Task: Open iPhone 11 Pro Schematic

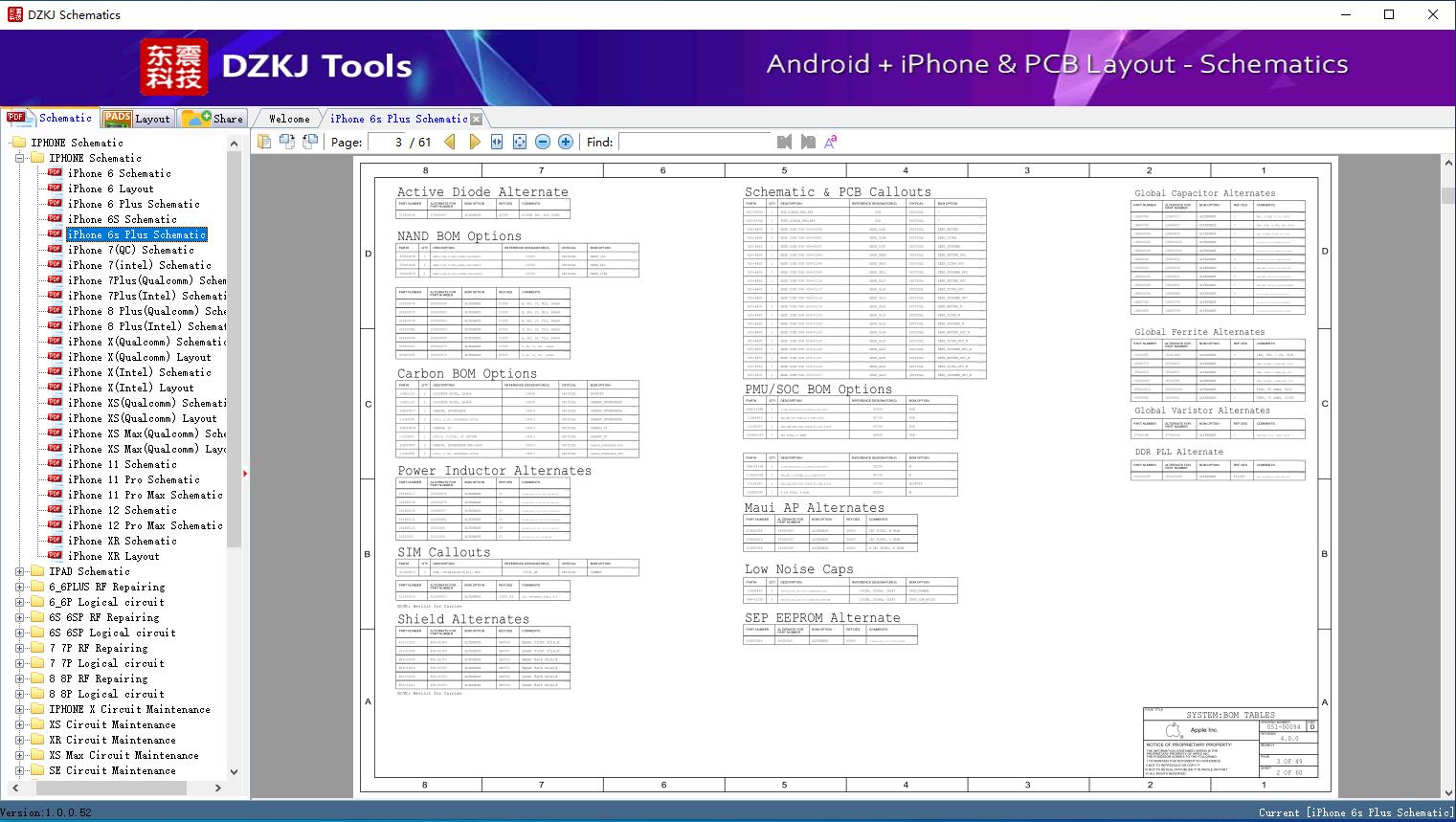Action: [134, 479]
